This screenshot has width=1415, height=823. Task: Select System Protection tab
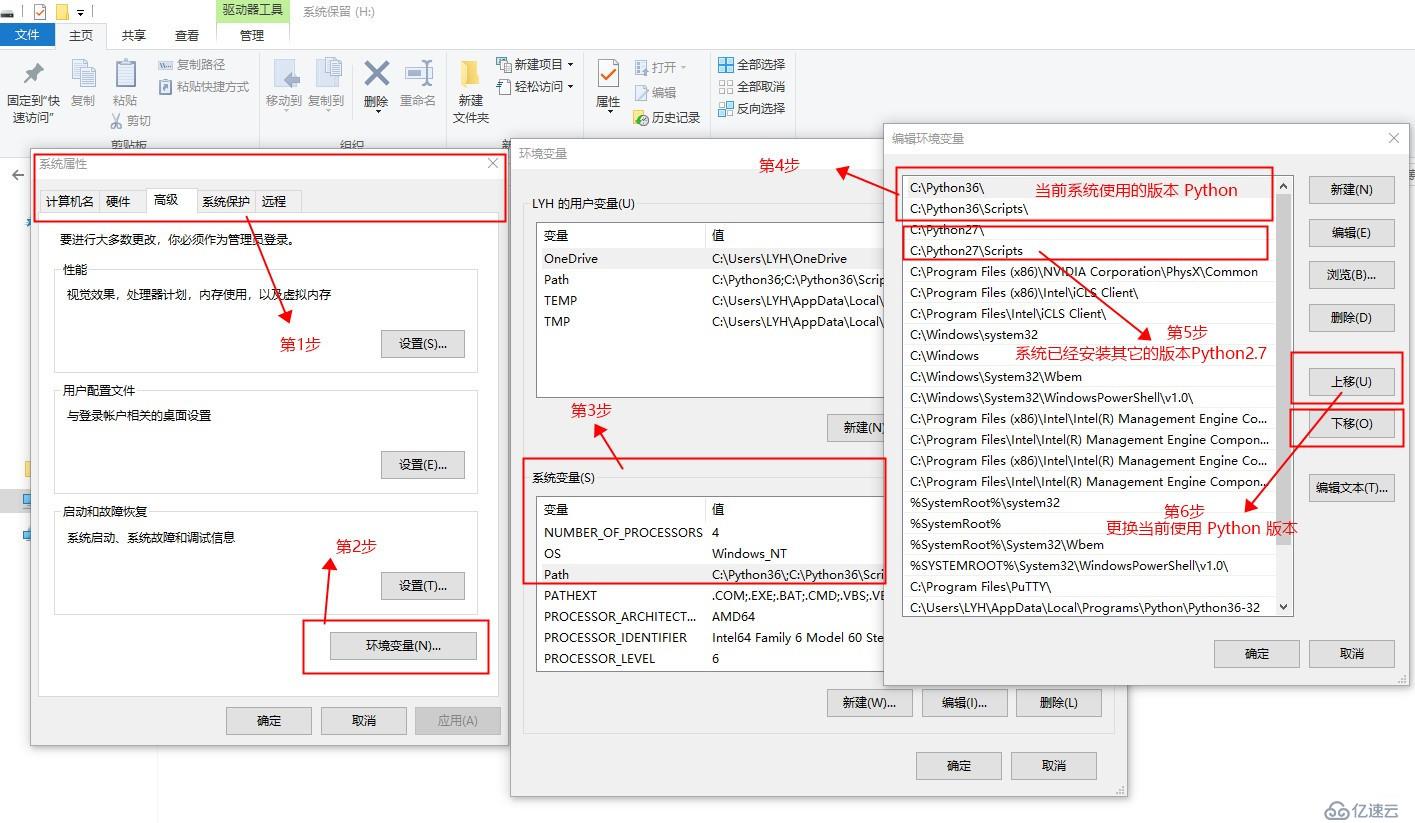pos(226,201)
